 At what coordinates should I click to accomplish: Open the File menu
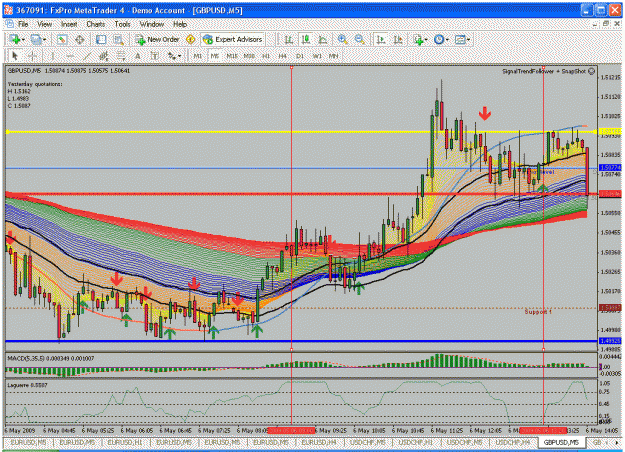click(x=23, y=24)
